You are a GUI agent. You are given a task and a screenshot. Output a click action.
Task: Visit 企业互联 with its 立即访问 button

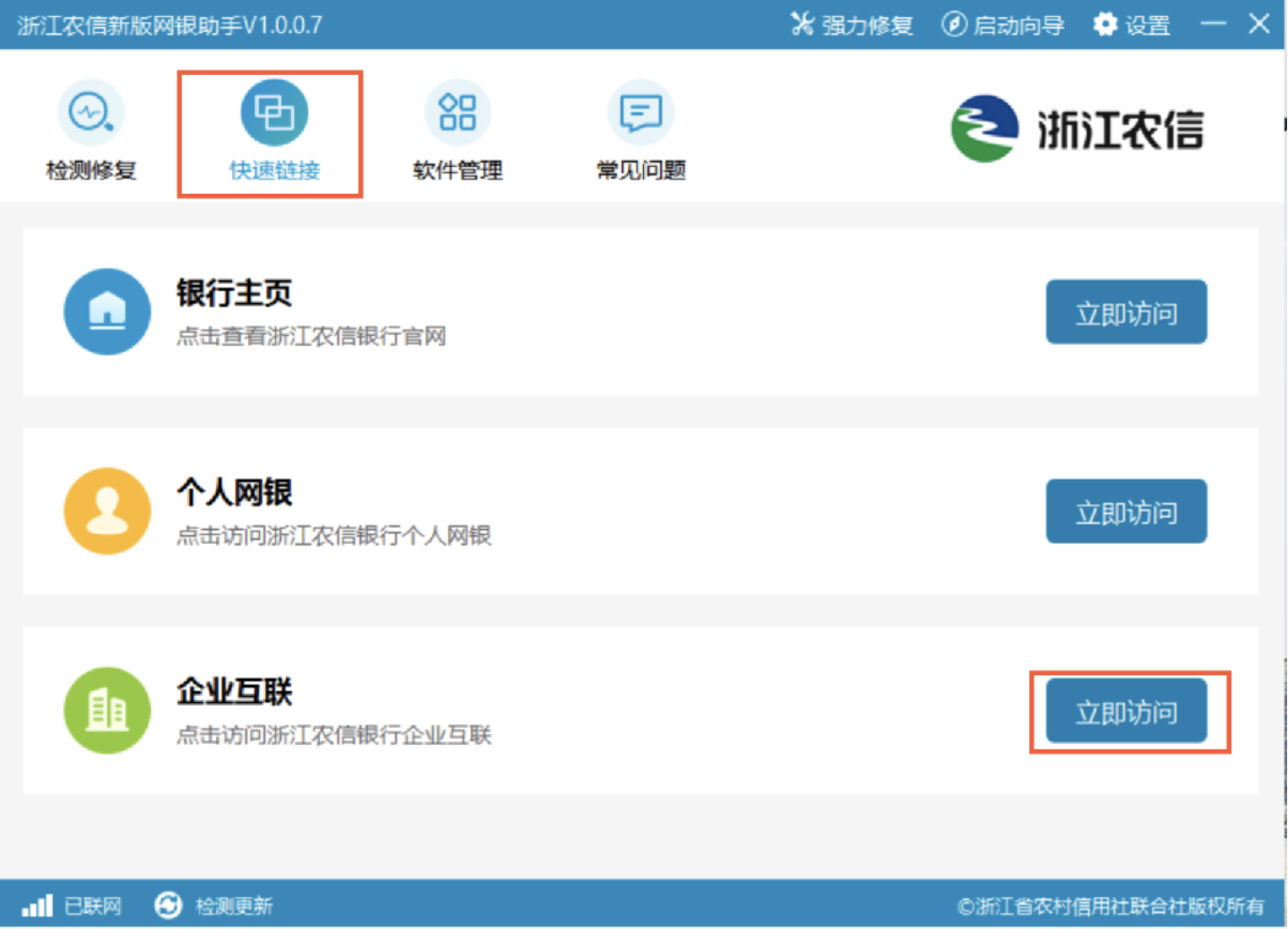click(1126, 711)
